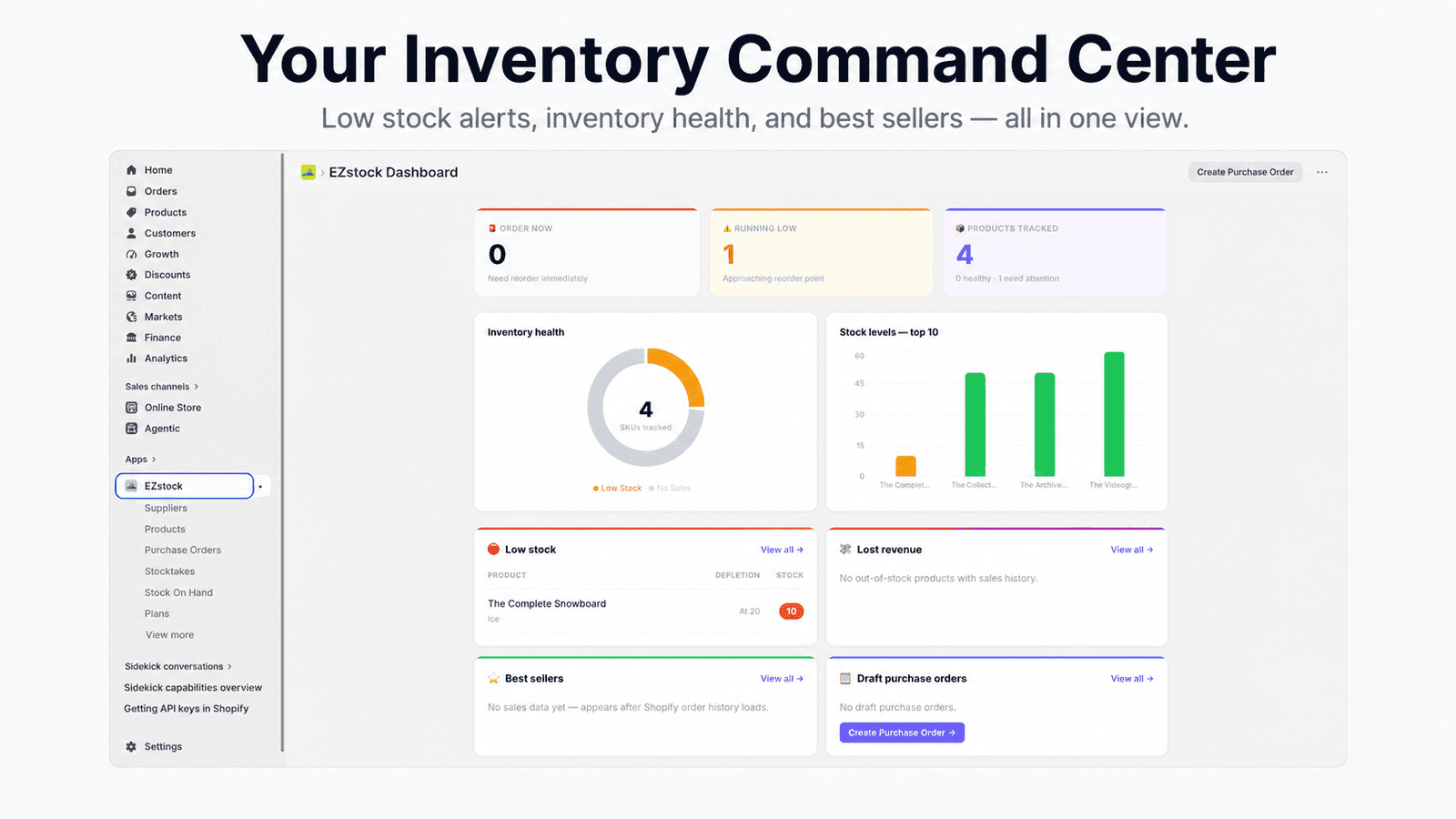Open Purchase Orders in the sidebar
1456x819 pixels.
point(183,550)
